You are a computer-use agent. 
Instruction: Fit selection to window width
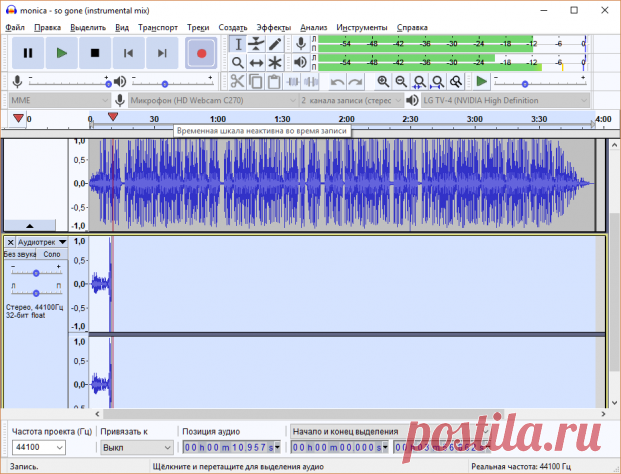pyautogui.click(x=419, y=82)
